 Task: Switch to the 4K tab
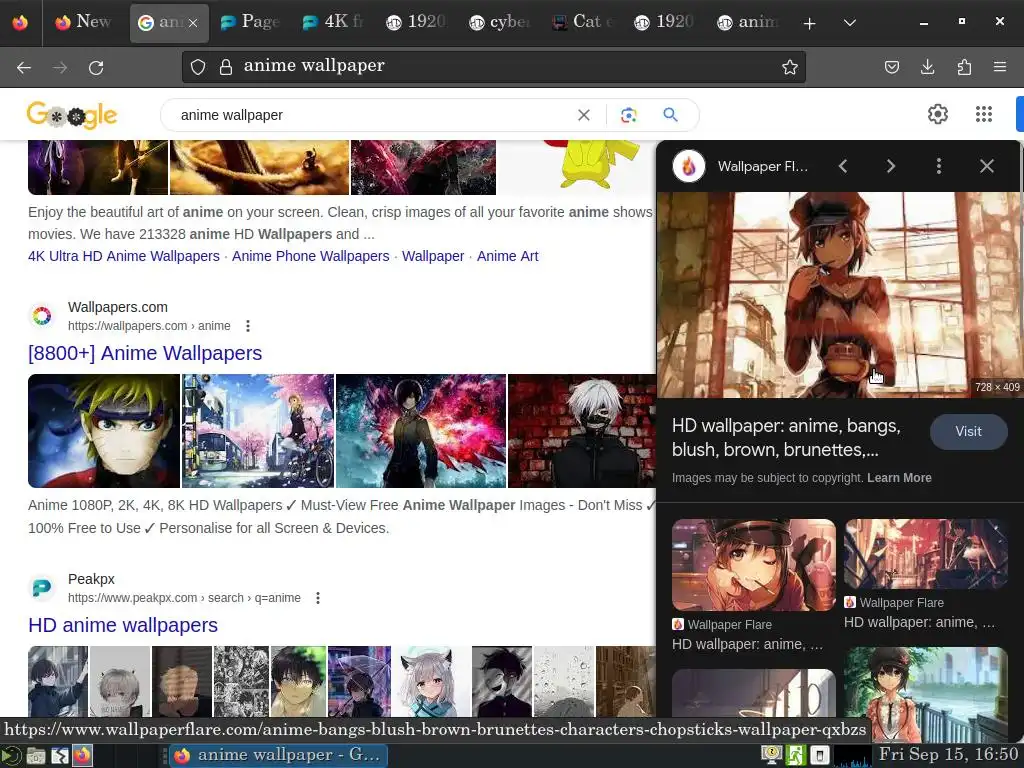tap(333, 22)
